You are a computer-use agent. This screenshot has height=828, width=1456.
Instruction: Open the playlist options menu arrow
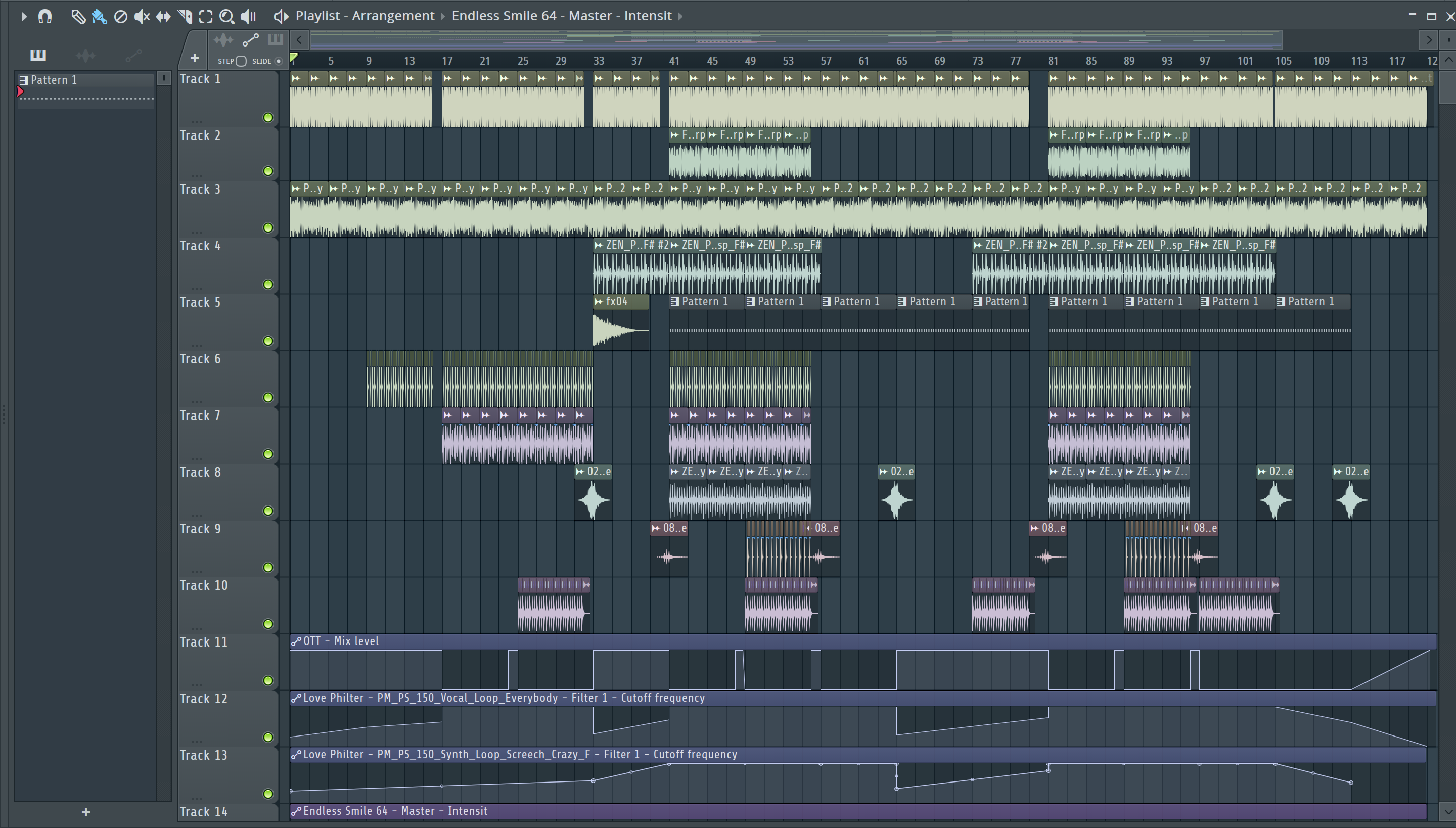click(23, 17)
